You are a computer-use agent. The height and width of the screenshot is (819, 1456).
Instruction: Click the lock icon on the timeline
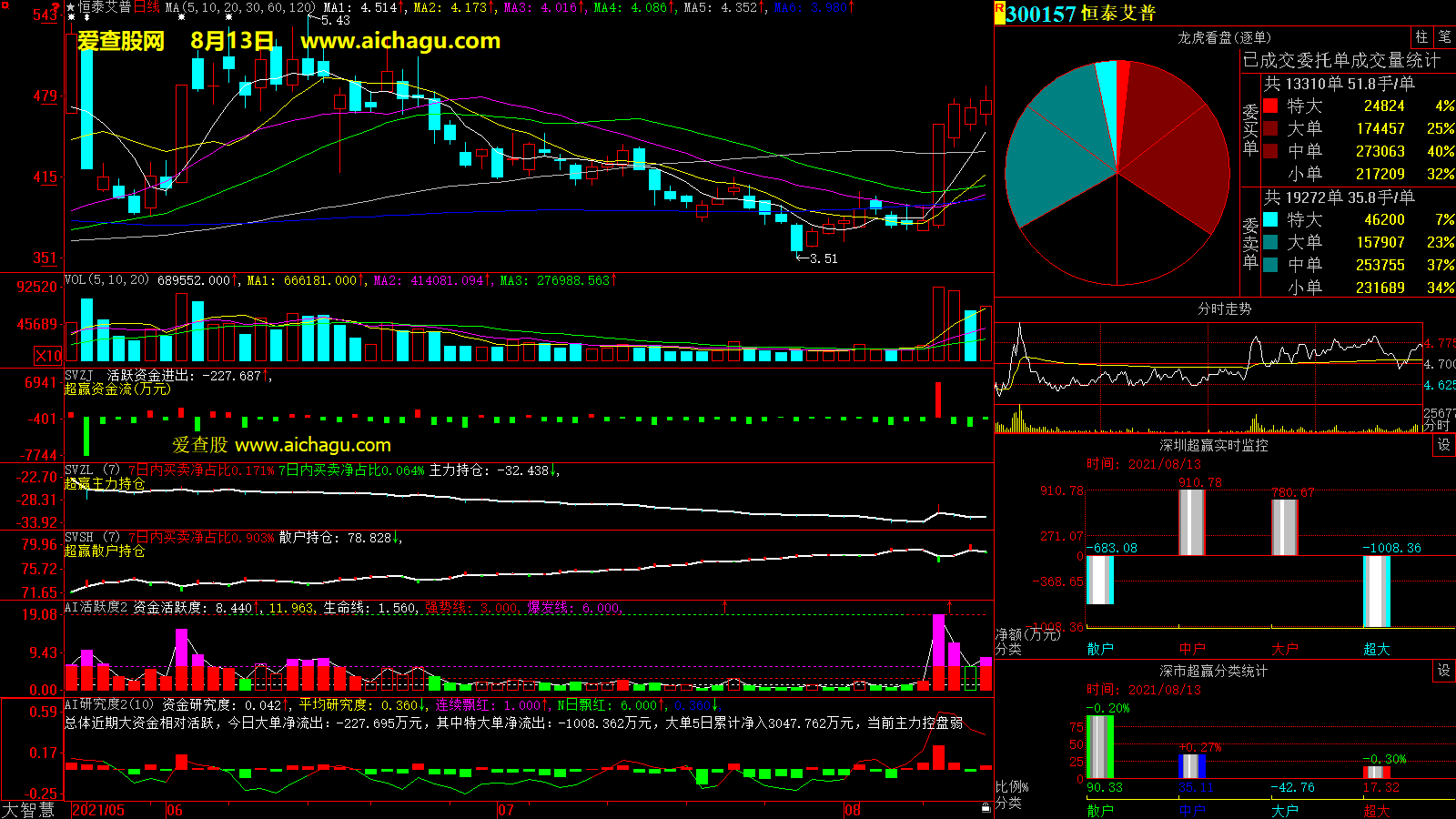[986, 808]
